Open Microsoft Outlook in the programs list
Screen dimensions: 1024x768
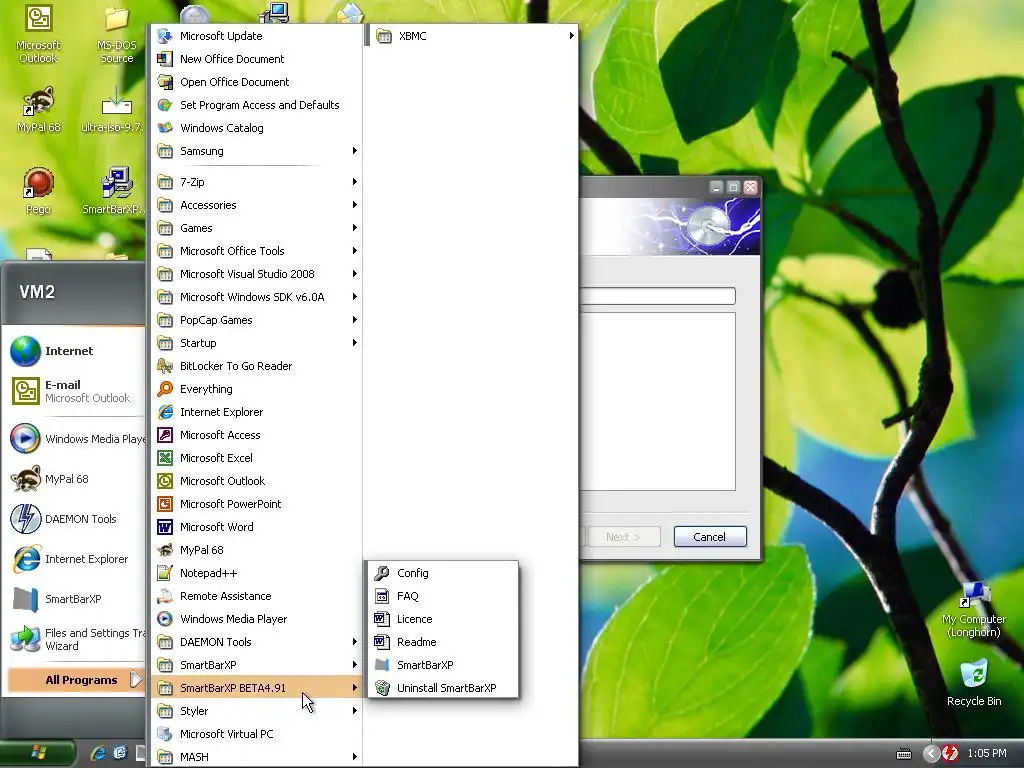click(256, 481)
